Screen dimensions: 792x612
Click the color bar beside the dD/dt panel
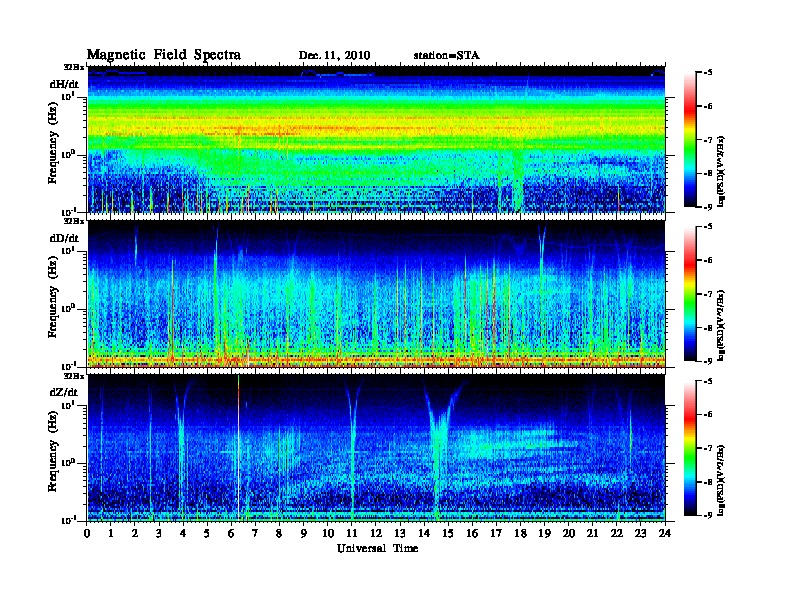[x=690, y=294]
